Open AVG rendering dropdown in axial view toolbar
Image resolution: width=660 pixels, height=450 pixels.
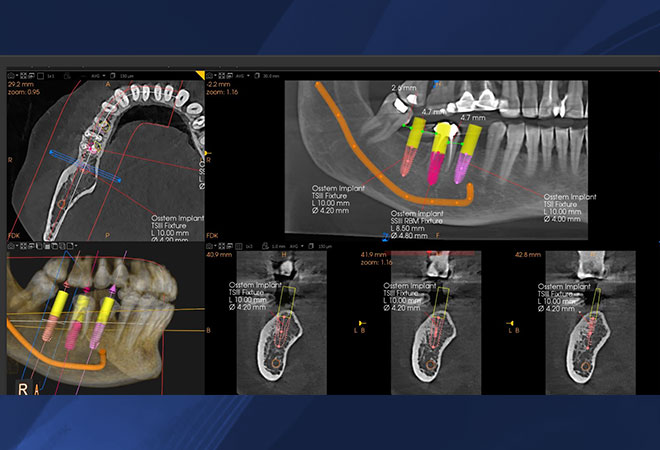(98, 76)
